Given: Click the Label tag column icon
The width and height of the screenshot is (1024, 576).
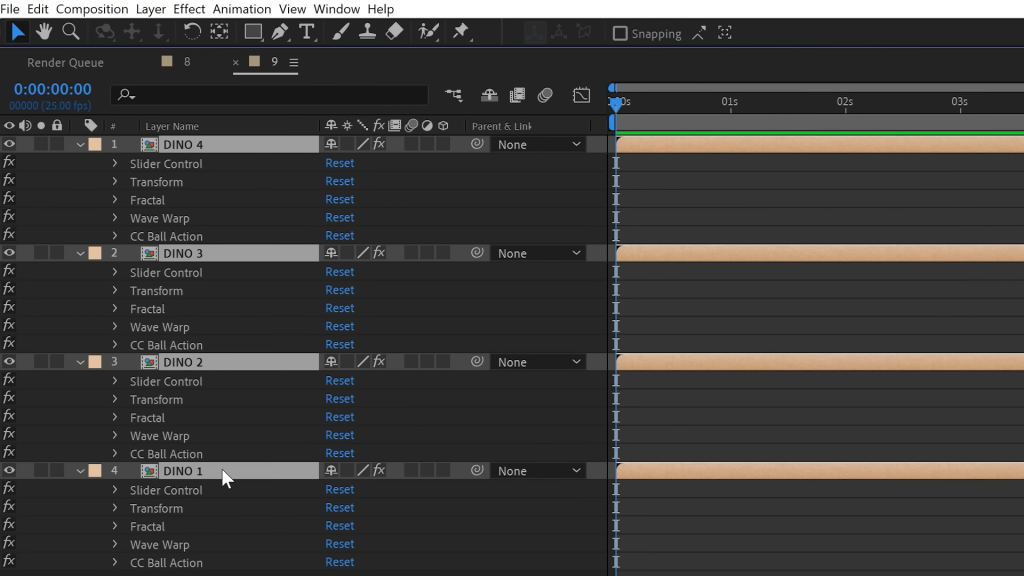Looking at the screenshot, I should coord(91,125).
